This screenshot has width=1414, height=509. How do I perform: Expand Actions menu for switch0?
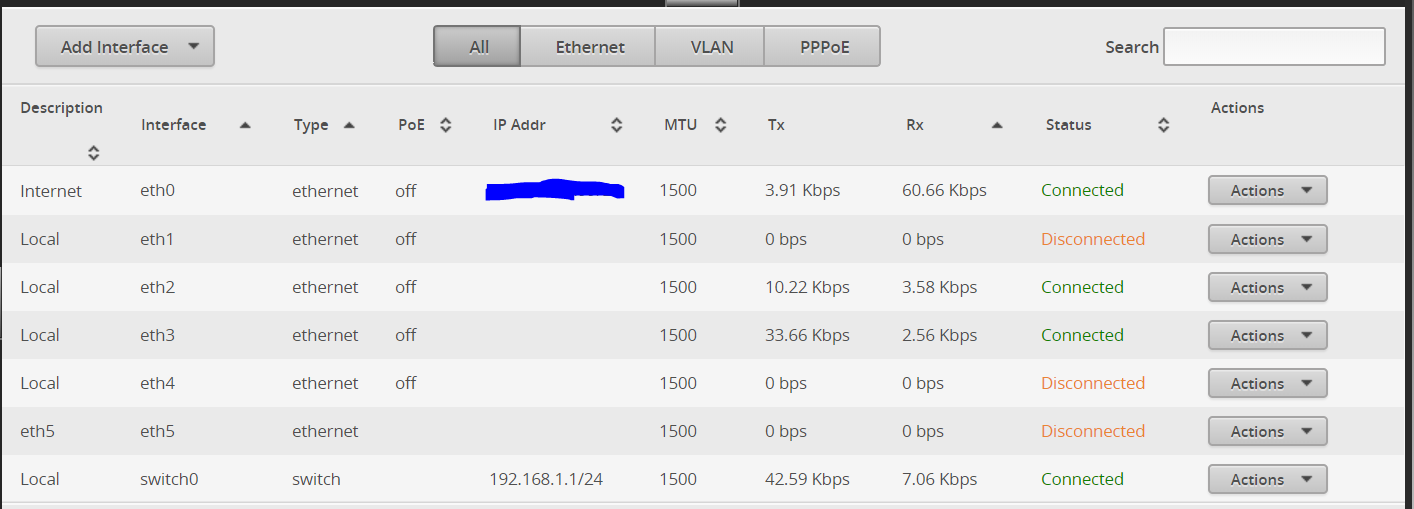pos(1267,479)
